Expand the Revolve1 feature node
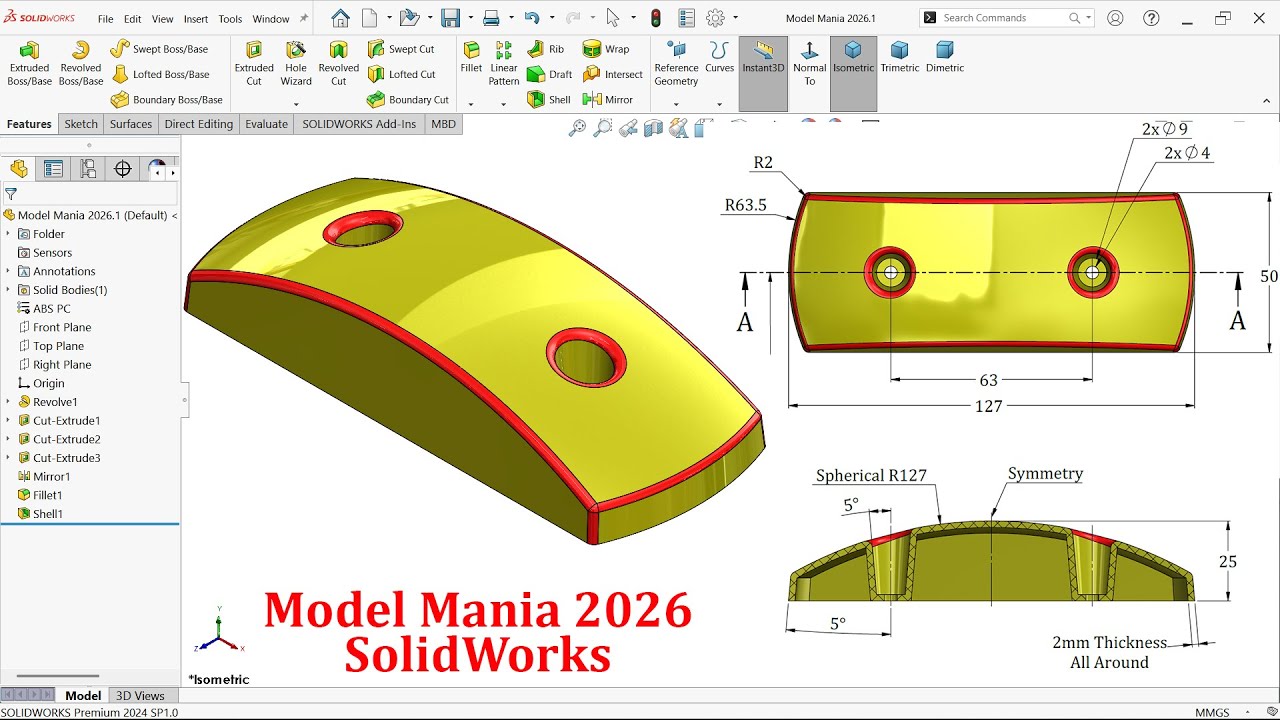The image size is (1280, 720). click(x=8, y=402)
